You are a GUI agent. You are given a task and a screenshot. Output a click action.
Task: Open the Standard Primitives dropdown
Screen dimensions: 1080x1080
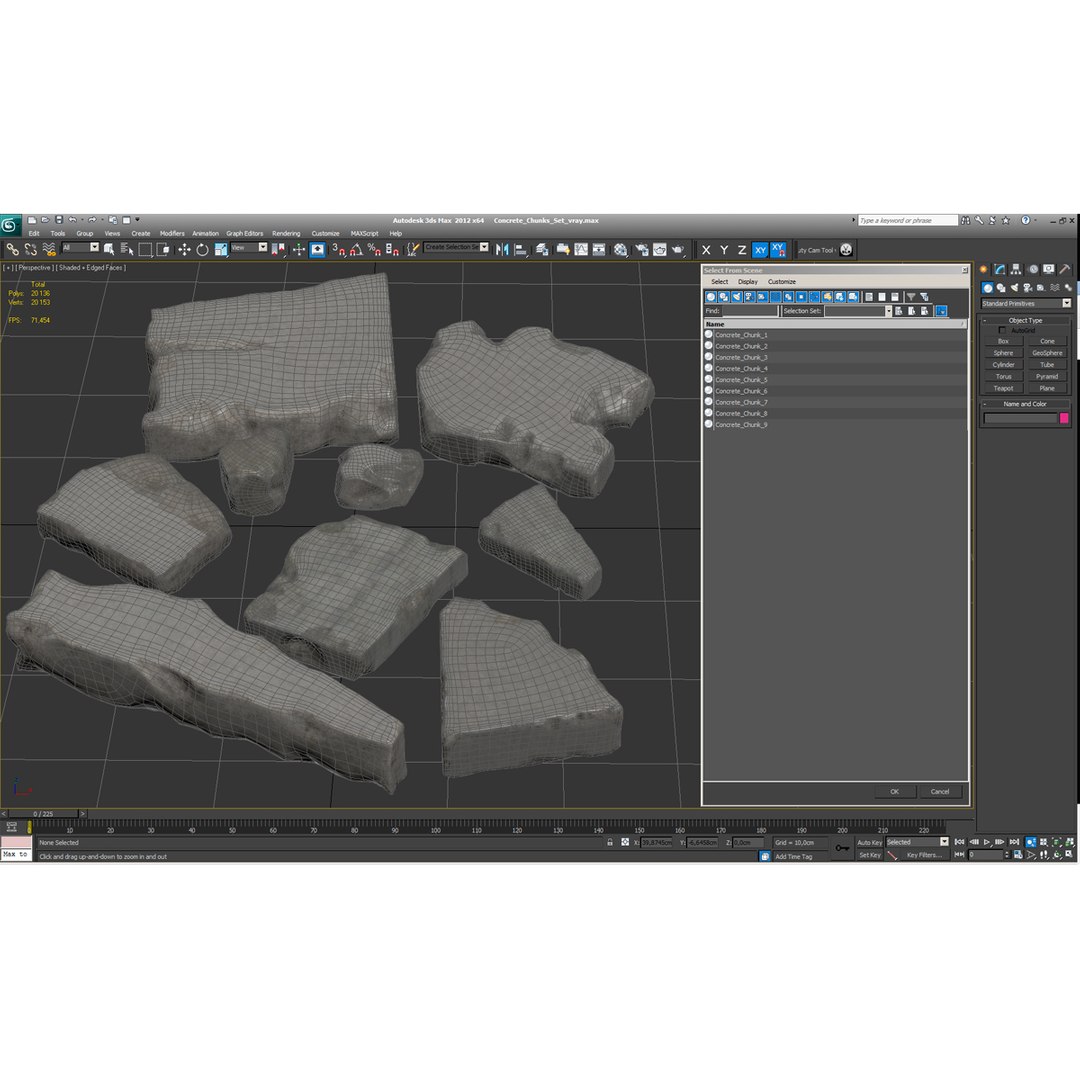tap(1026, 304)
